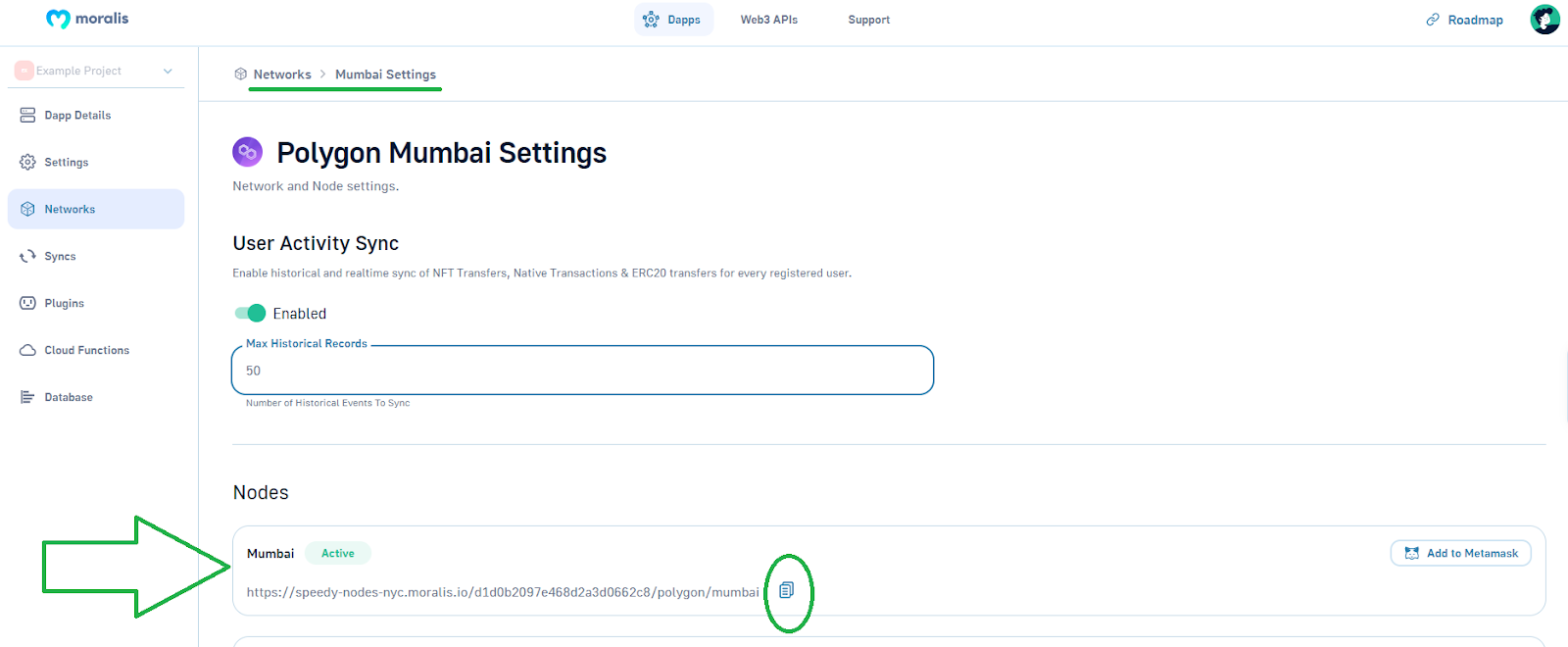Focus the Max Historical Records field
The width and height of the screenshot is (1568, 647).
tap(582, 371)
